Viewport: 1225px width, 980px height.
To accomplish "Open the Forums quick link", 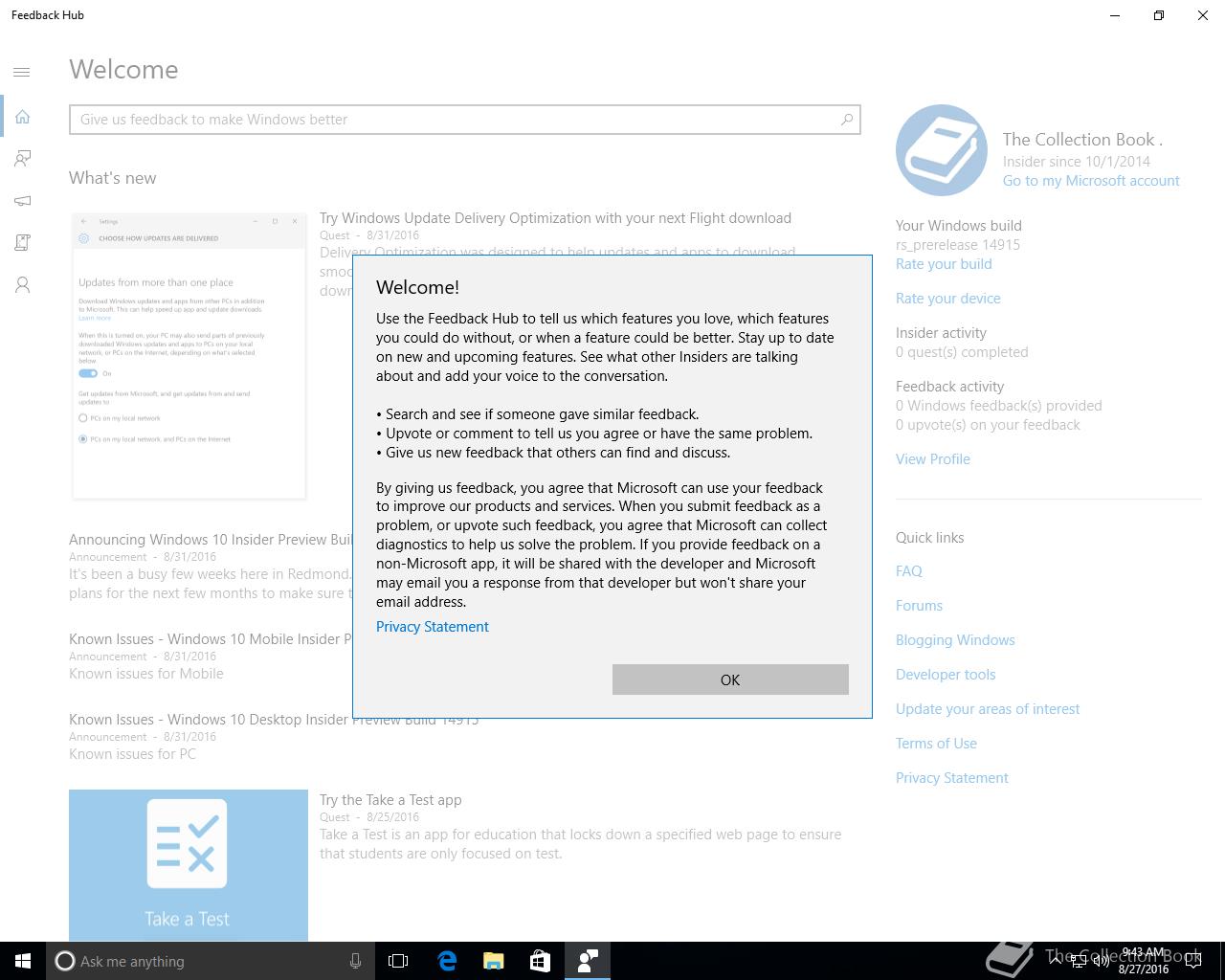I will click(x=919, y=606).
